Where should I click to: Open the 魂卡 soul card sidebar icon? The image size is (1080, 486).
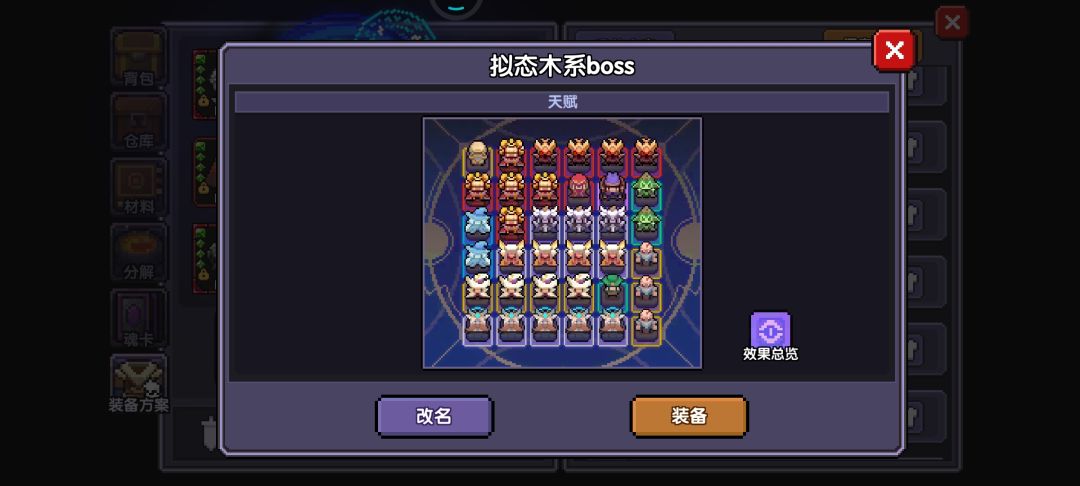pyautogui.click(x=138, y=318)
